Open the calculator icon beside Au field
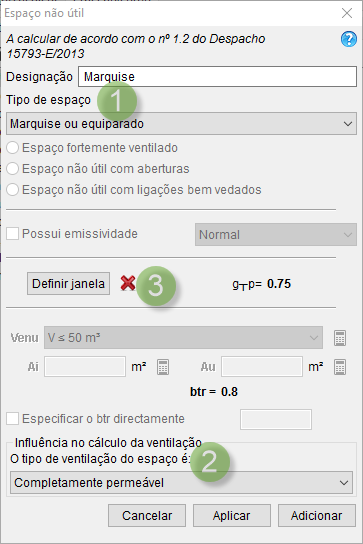Screen dimensions: 363x544 340,367
